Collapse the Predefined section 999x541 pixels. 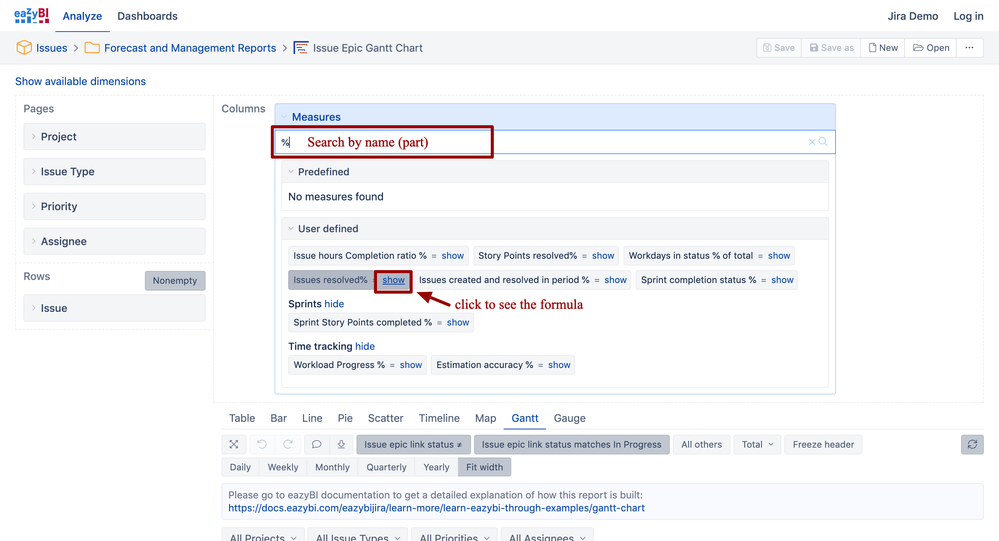[291, 171]
